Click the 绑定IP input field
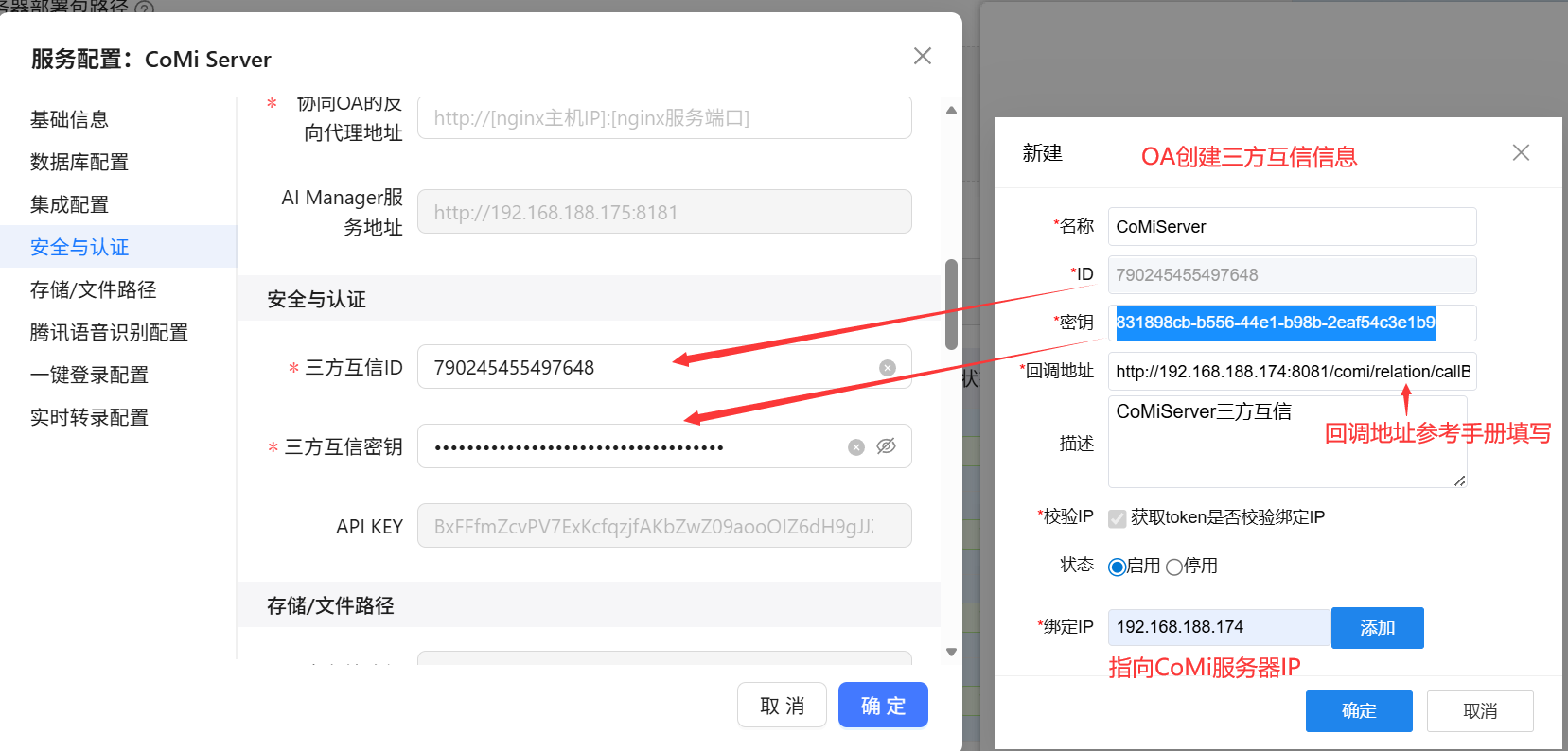 pyautogui.click(x=1219, y=627)
